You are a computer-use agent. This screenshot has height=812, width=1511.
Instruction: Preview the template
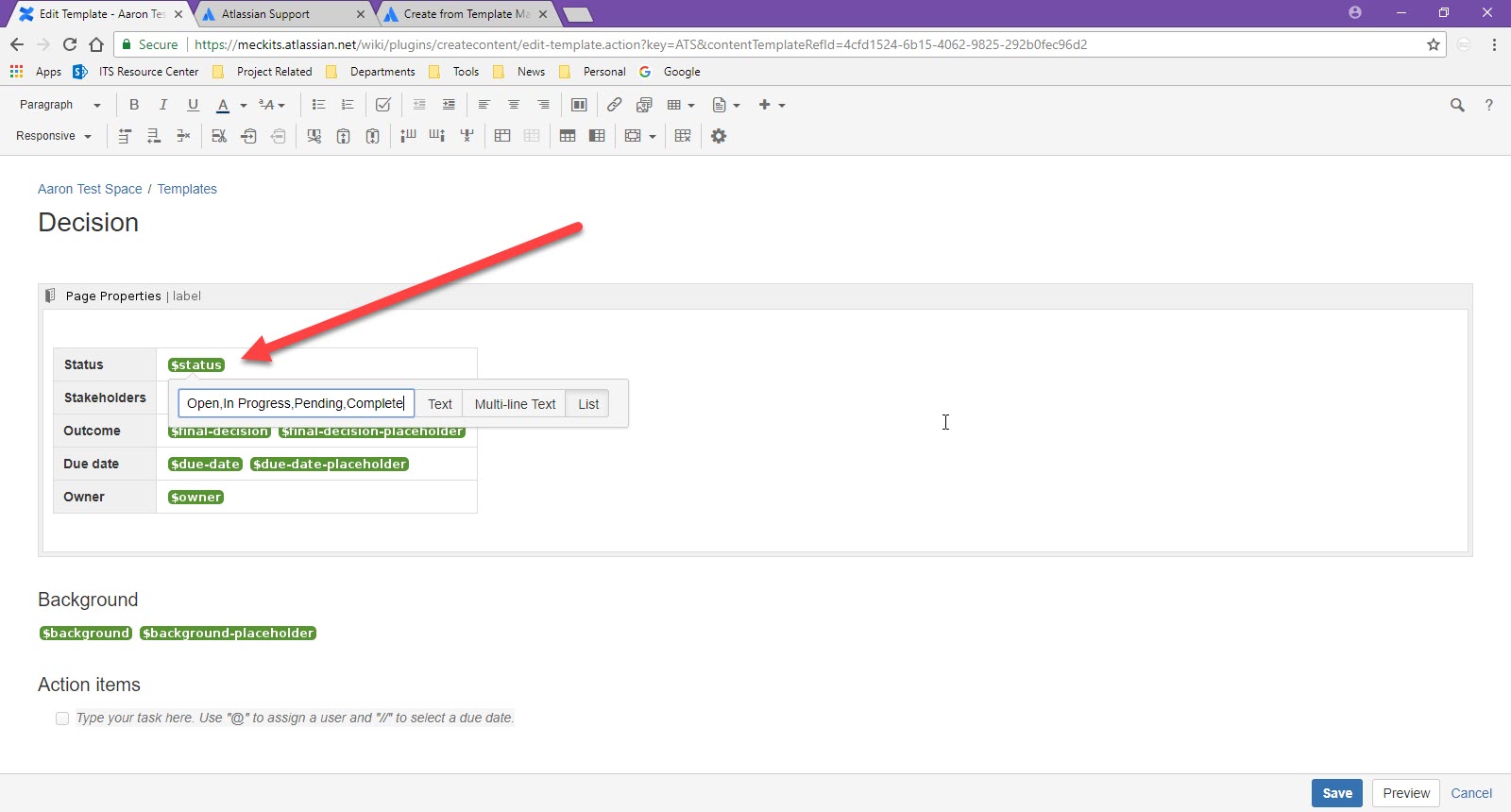tap(1406, 793)
